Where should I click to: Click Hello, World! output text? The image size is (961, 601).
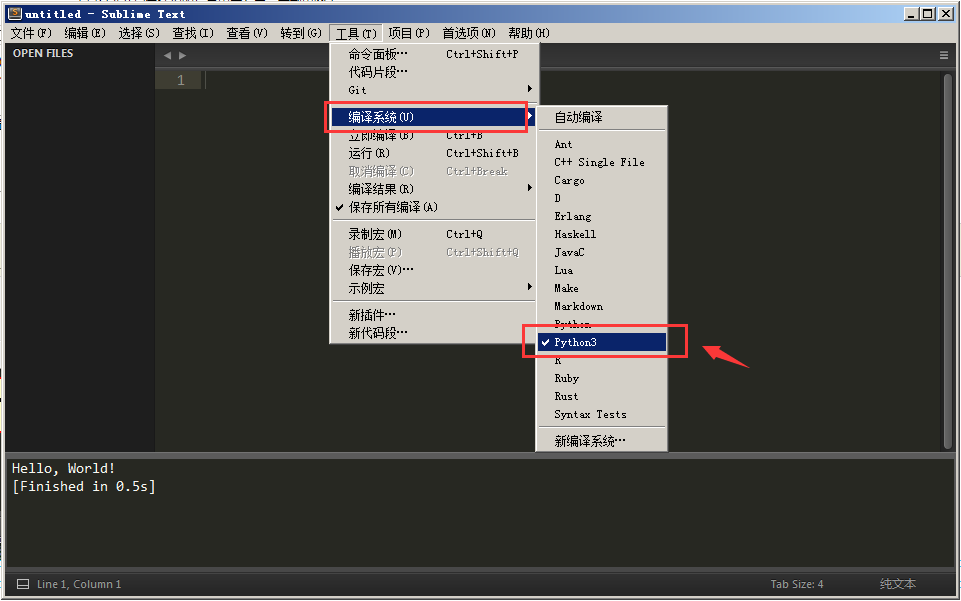coord(63,468)
